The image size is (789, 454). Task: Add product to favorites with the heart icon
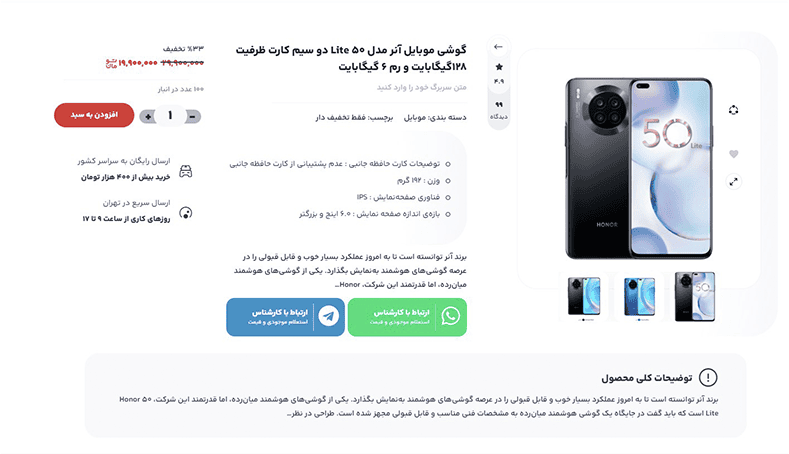pos(734,154)
